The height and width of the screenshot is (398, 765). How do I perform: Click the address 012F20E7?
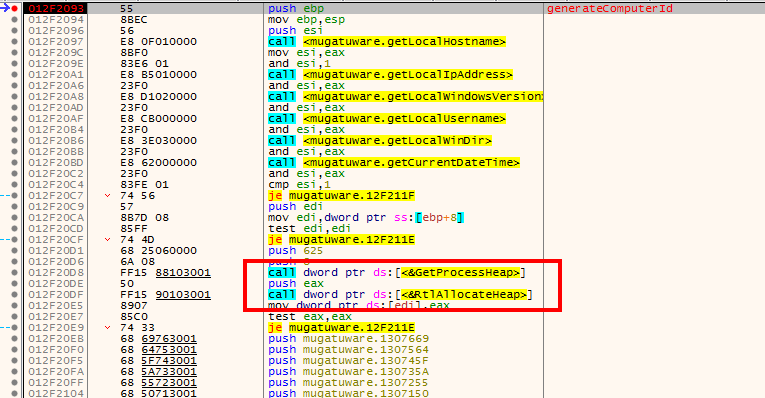point(56,317)
